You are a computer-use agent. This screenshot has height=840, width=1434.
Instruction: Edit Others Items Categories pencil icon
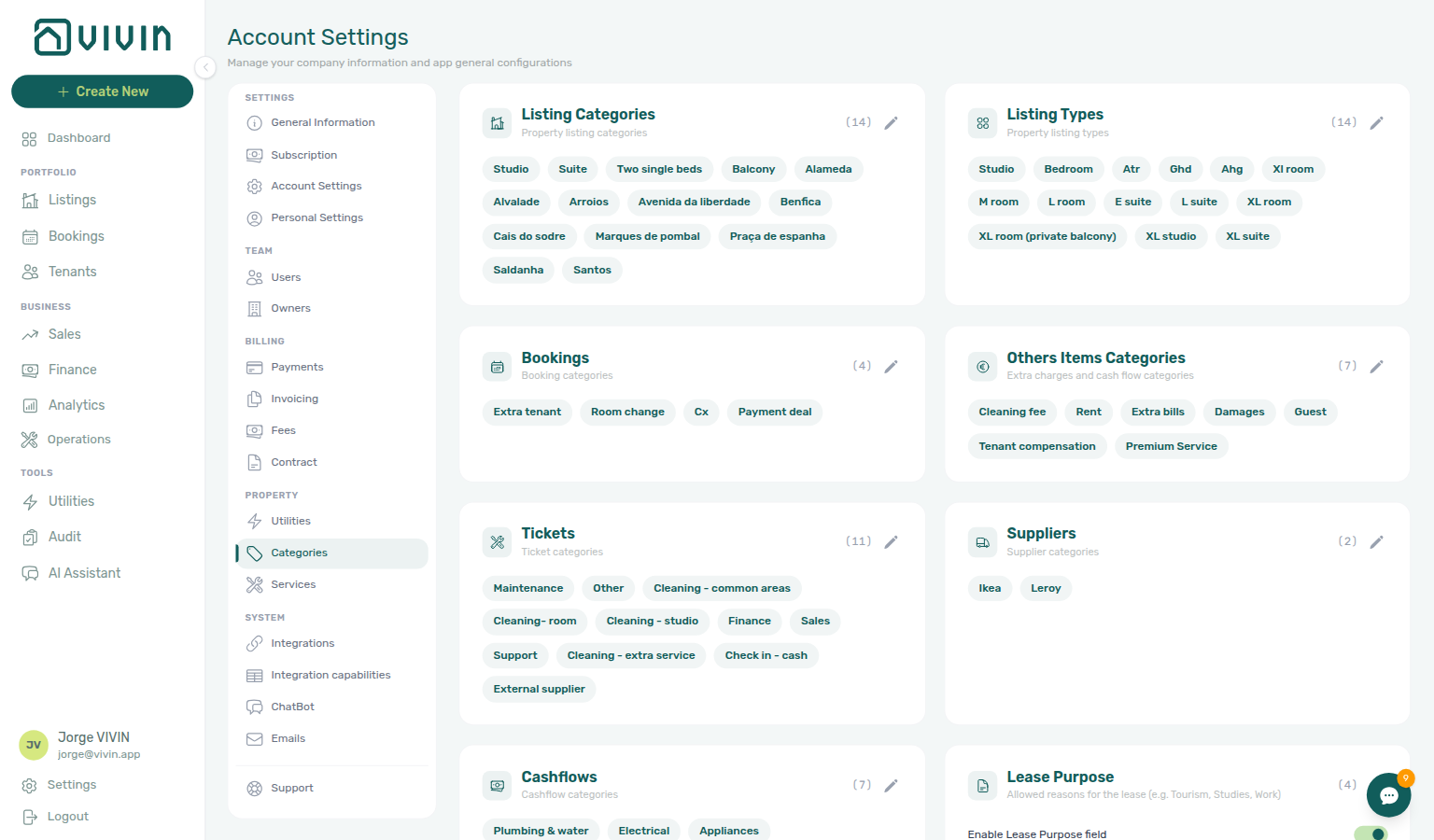click(1376, 367)
